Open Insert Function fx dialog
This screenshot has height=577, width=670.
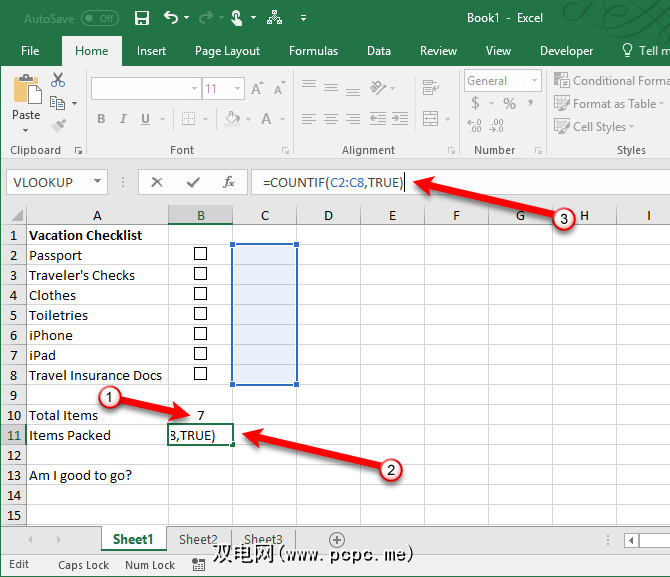(228, 182)
